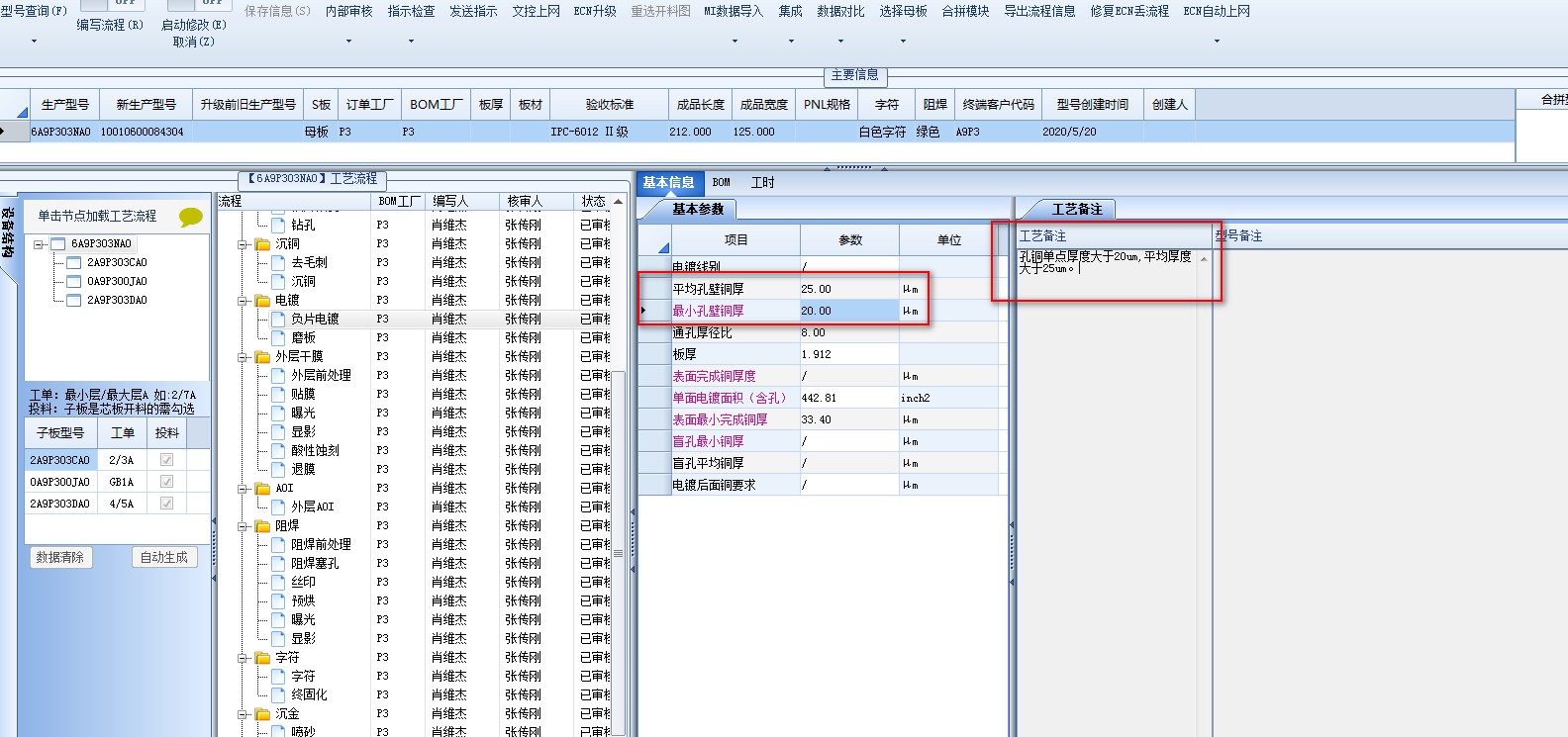Click the folder icon for 电镀 group

click(x=262, y=301)
